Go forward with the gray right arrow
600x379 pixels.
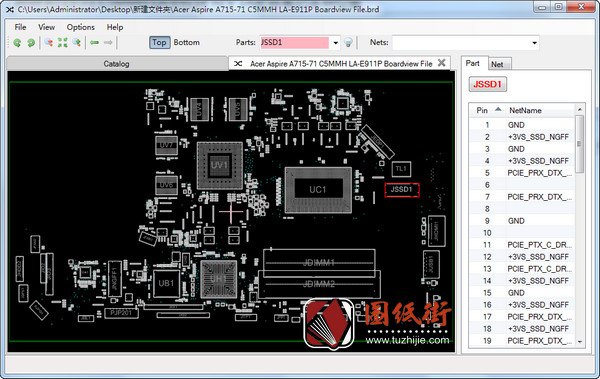[108, 42]
